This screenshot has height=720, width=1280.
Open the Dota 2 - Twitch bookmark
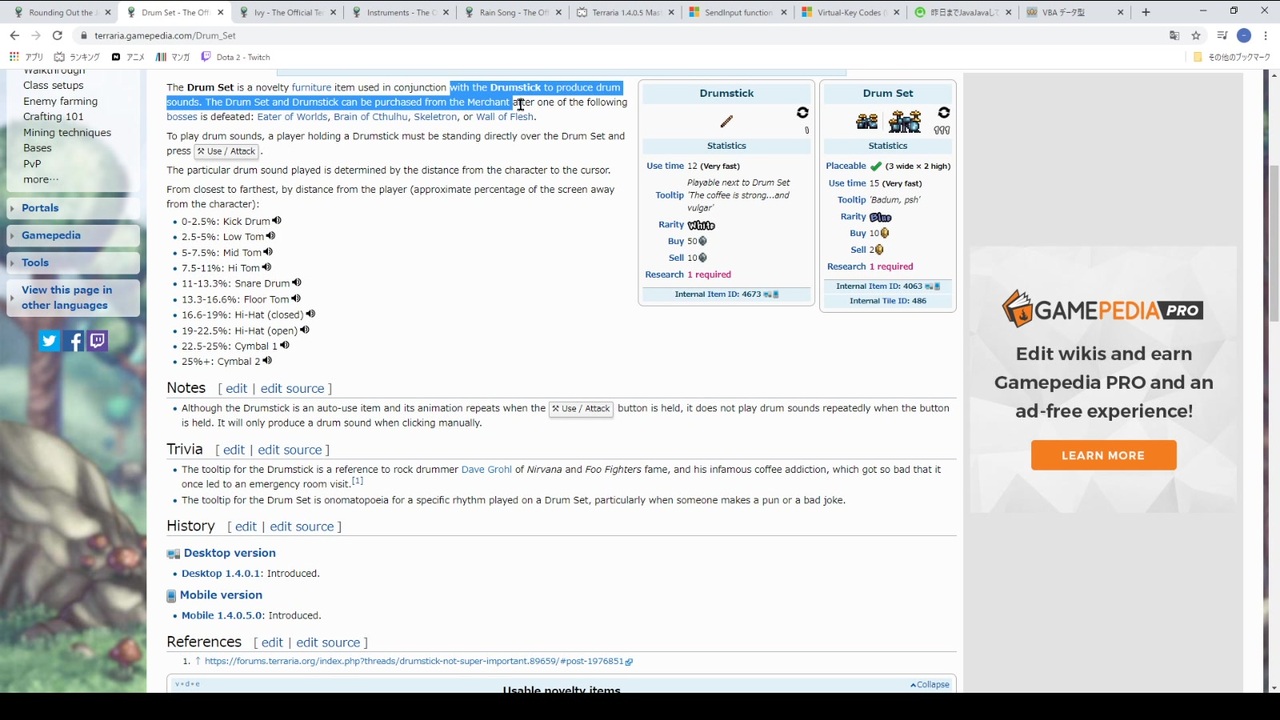(236, 57)
